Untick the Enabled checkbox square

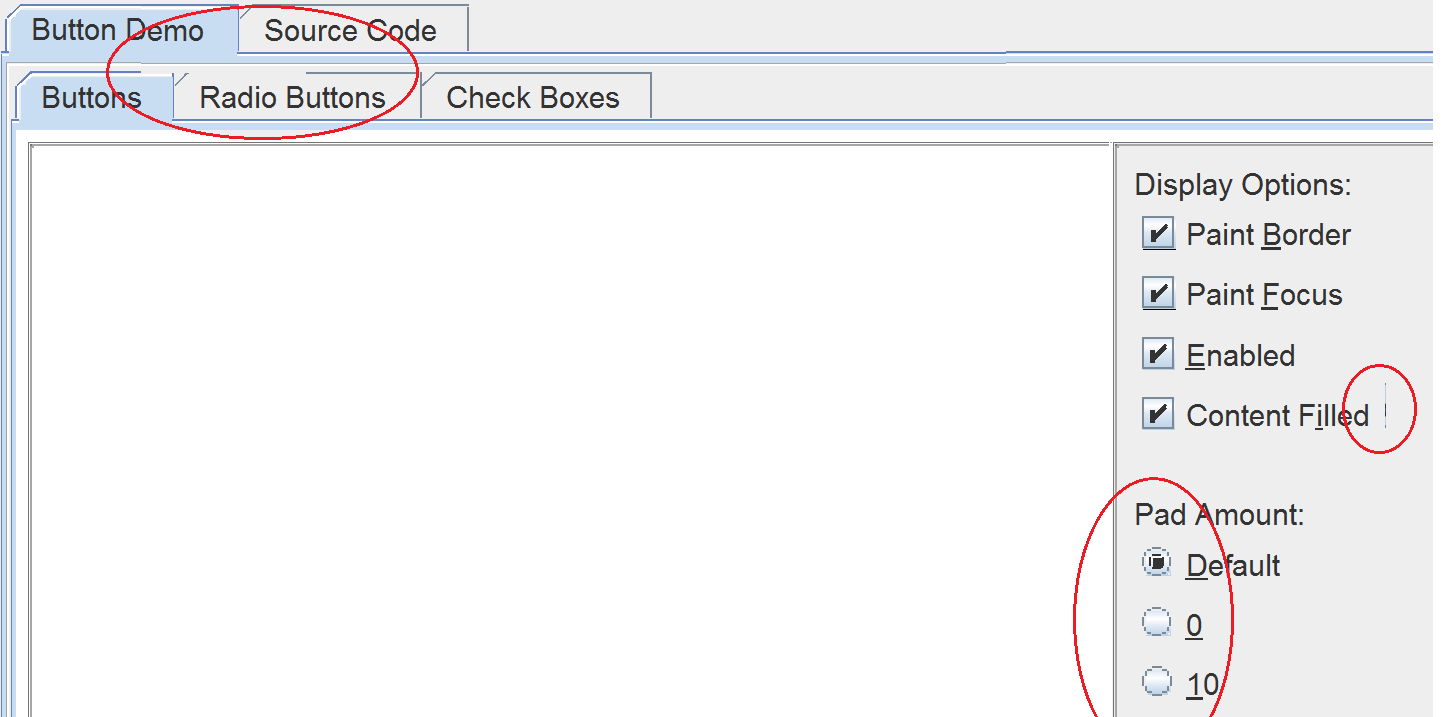[x=1157, y=355]
